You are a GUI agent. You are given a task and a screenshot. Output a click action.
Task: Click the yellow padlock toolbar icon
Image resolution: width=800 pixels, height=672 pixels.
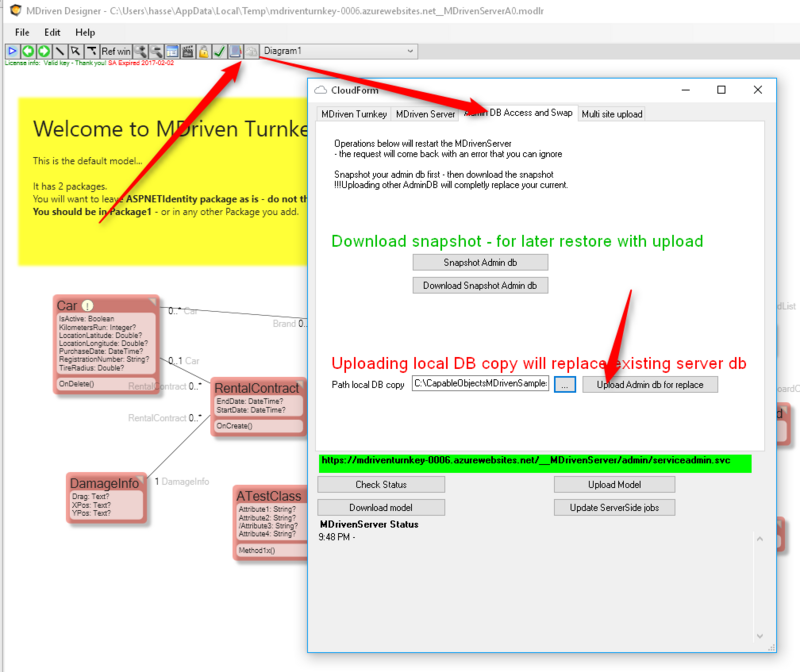click(x=204, y=51)
